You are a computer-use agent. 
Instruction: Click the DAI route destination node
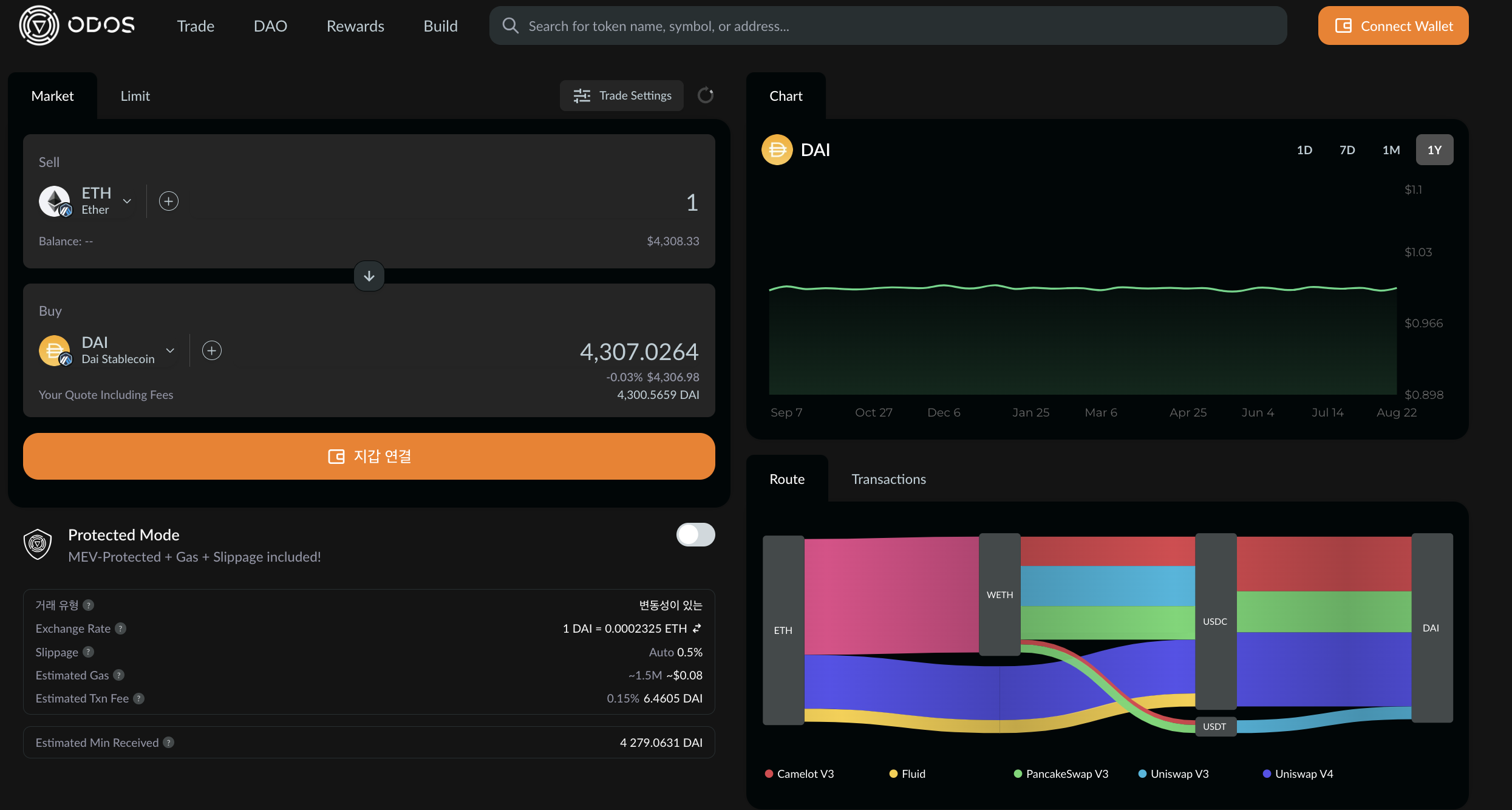1431,628
